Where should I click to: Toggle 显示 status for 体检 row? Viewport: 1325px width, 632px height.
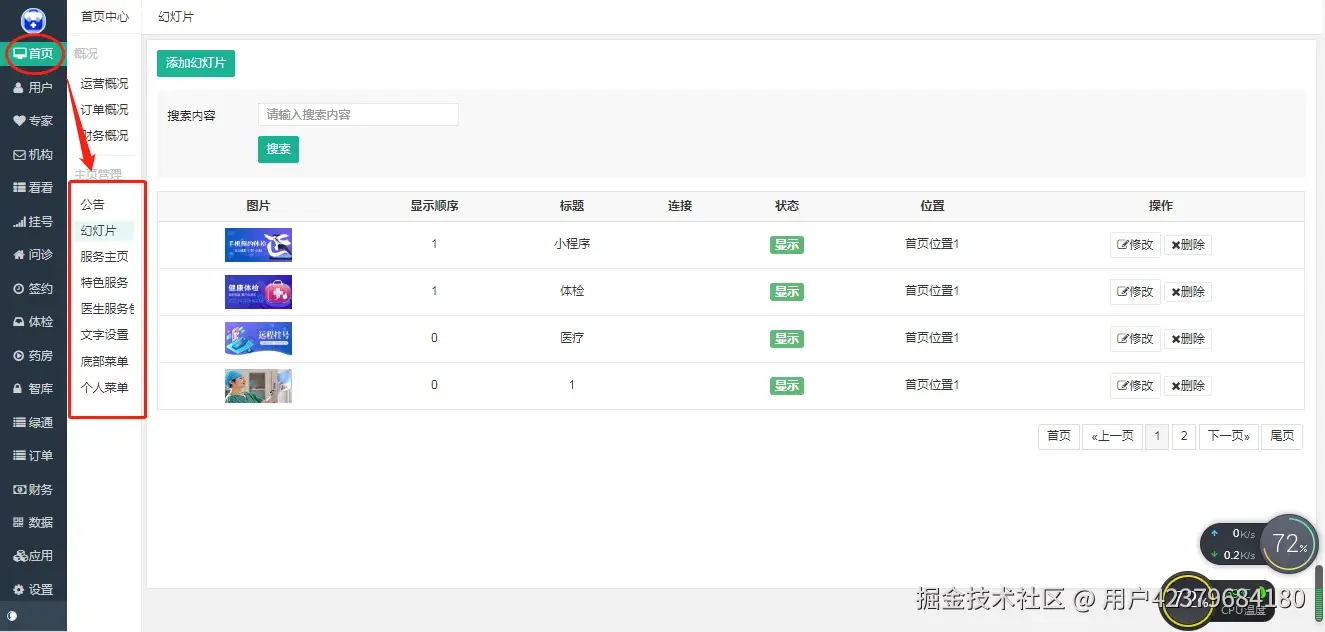click(x=787, y=292)
